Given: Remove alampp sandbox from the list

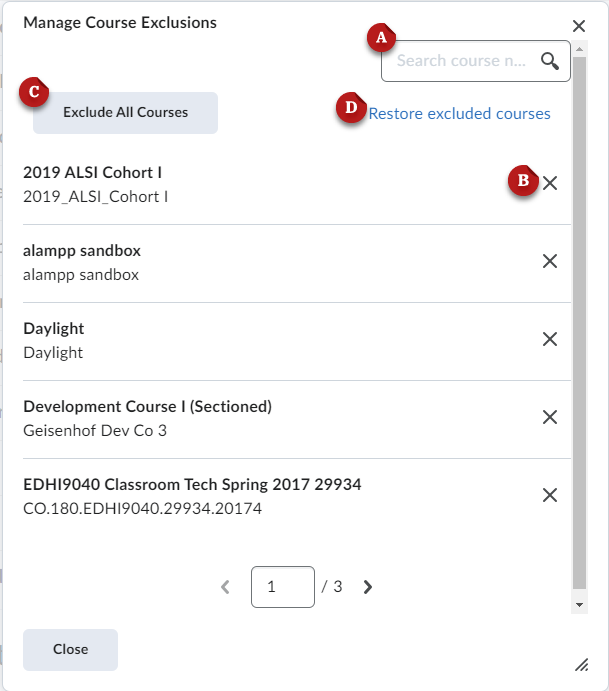Looking at the screenshot, I should tap(549, 261).
